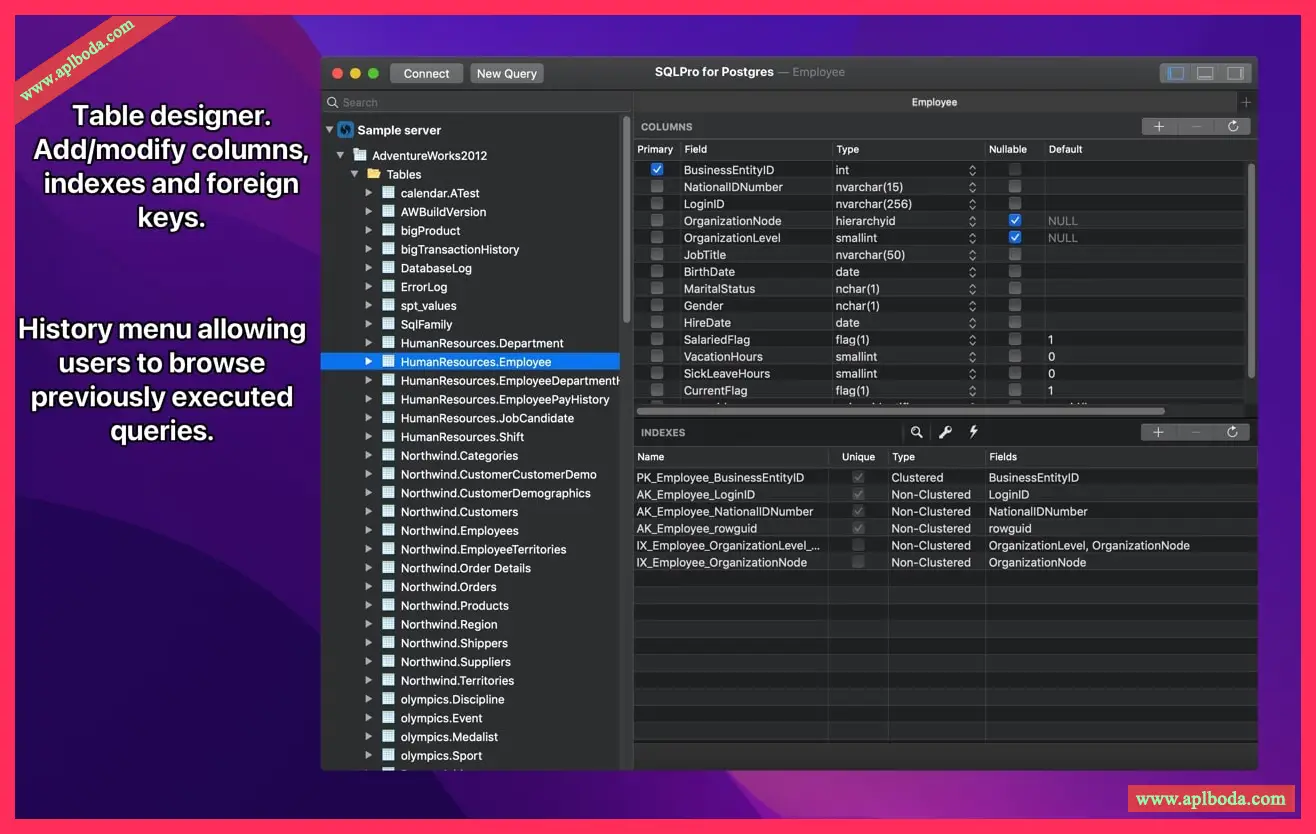
Task: Select the olympics.Sport table row
Action: coord(470,756)
